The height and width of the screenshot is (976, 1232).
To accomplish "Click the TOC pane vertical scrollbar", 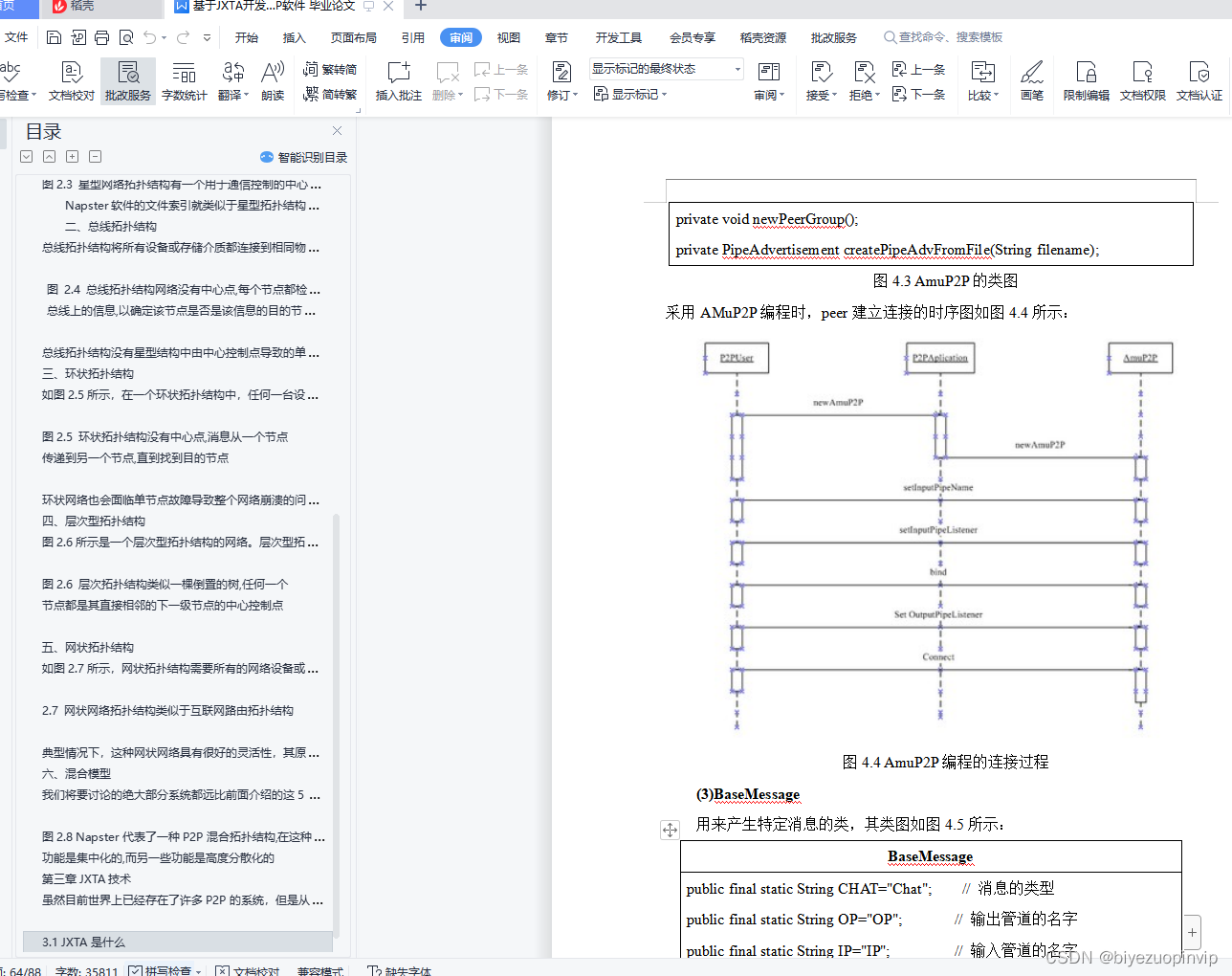I will point(336,725).
